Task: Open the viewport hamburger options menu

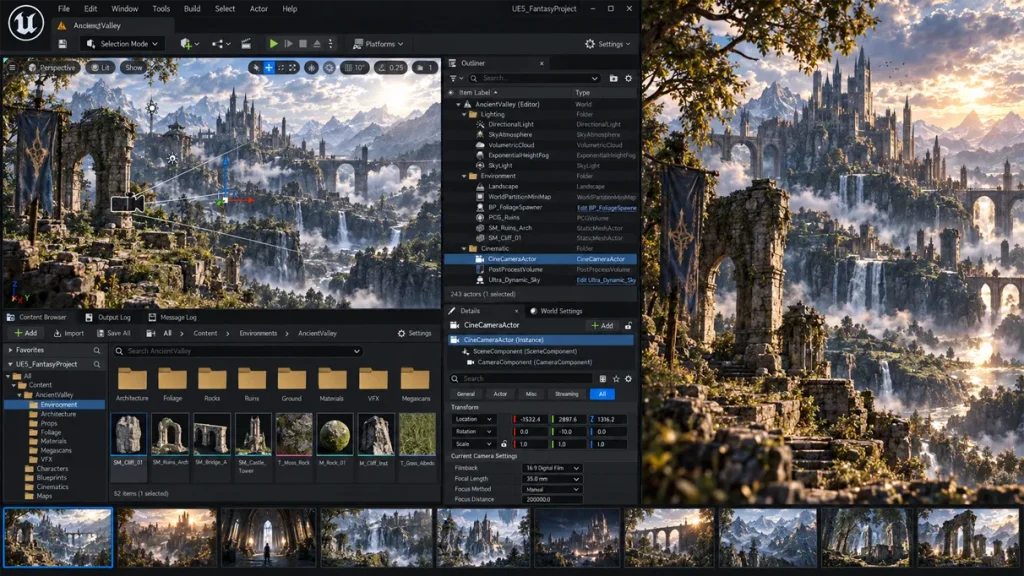Action: [x=12, y=67]
